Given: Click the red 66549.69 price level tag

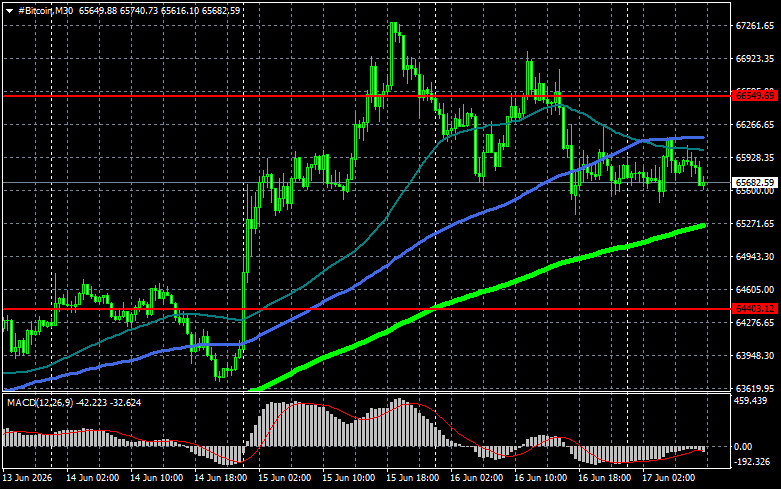Looking at the screenshot, I should pos(755,96).
